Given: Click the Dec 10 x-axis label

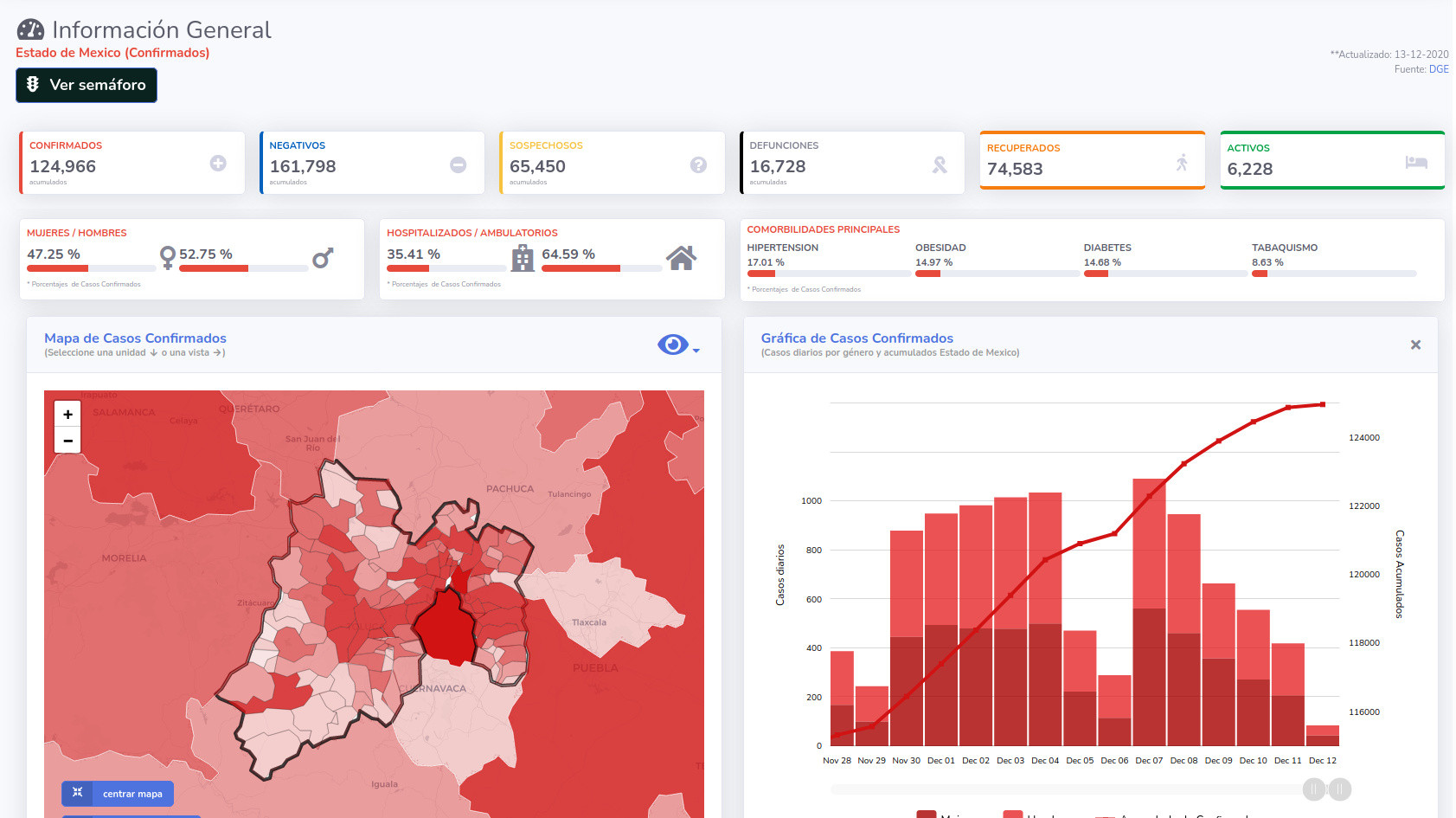Looking at the screenshot, I should click(x=1253, y=761).
